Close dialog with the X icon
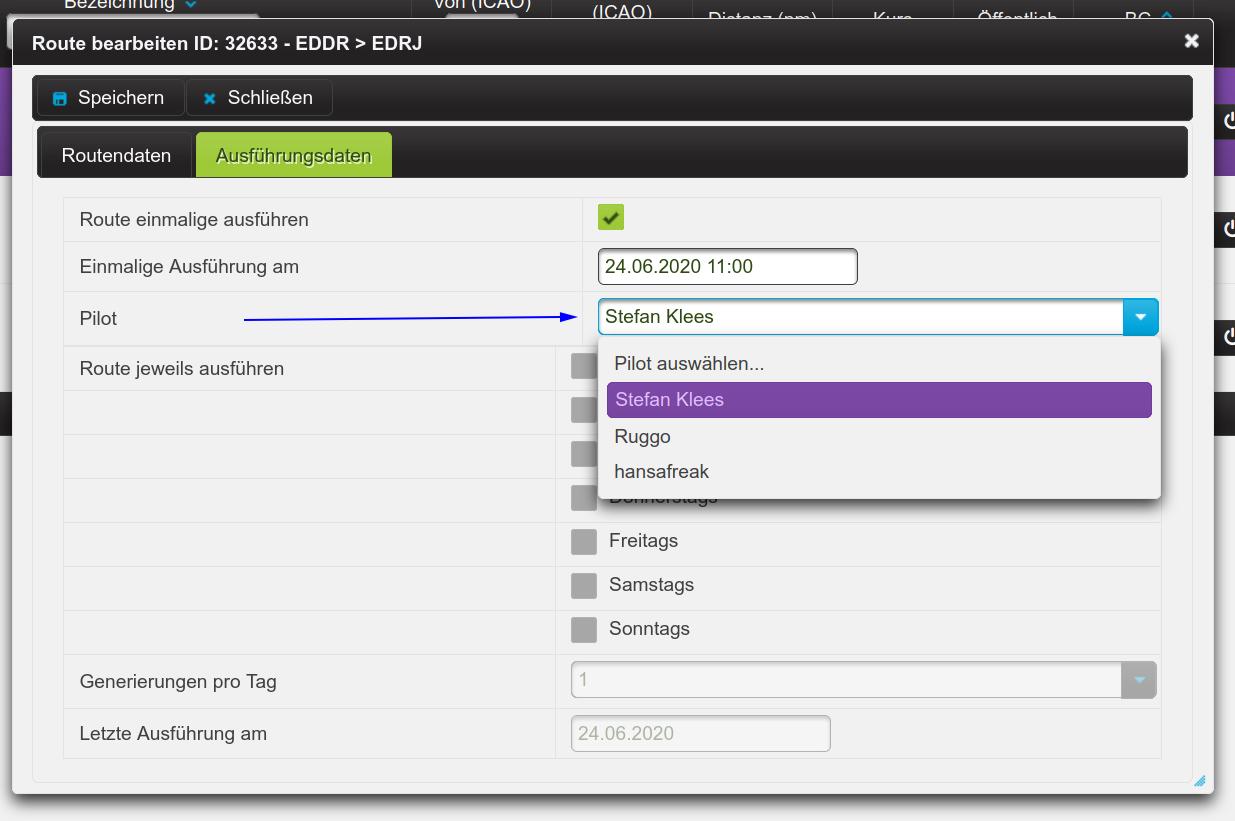This screenshot has height=821, width=1235. point(1191,41)
